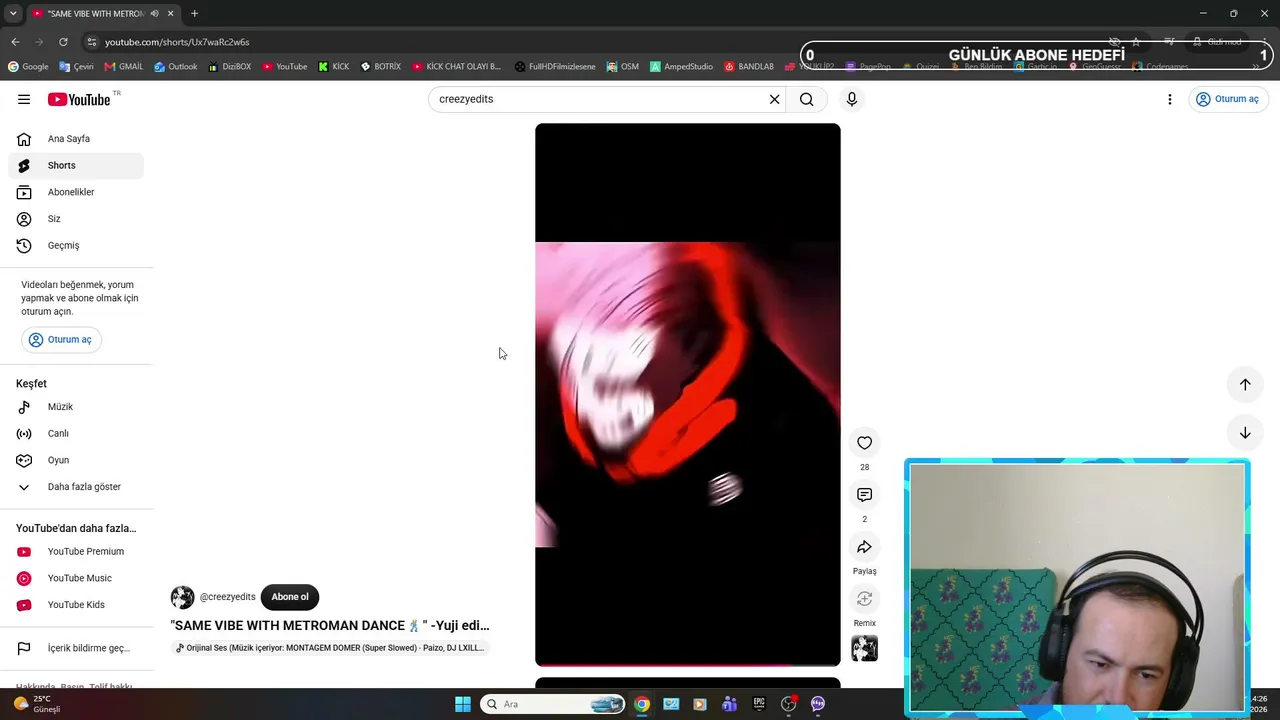Open Microsoft Teams from the taskbar
Viewport: 1280px width, 720px height.
point(729,704)
